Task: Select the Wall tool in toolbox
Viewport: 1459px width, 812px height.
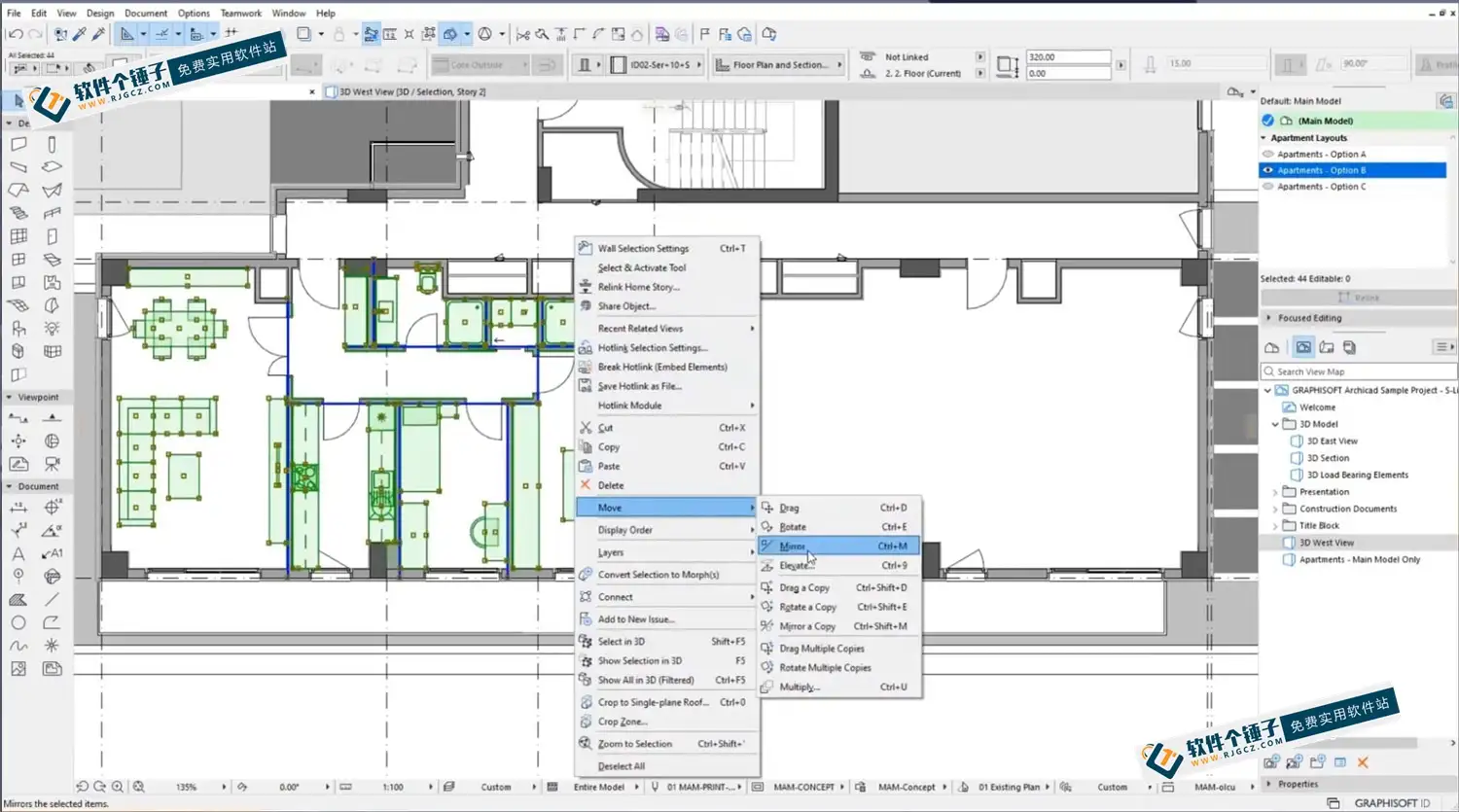Action: [18, 144]
